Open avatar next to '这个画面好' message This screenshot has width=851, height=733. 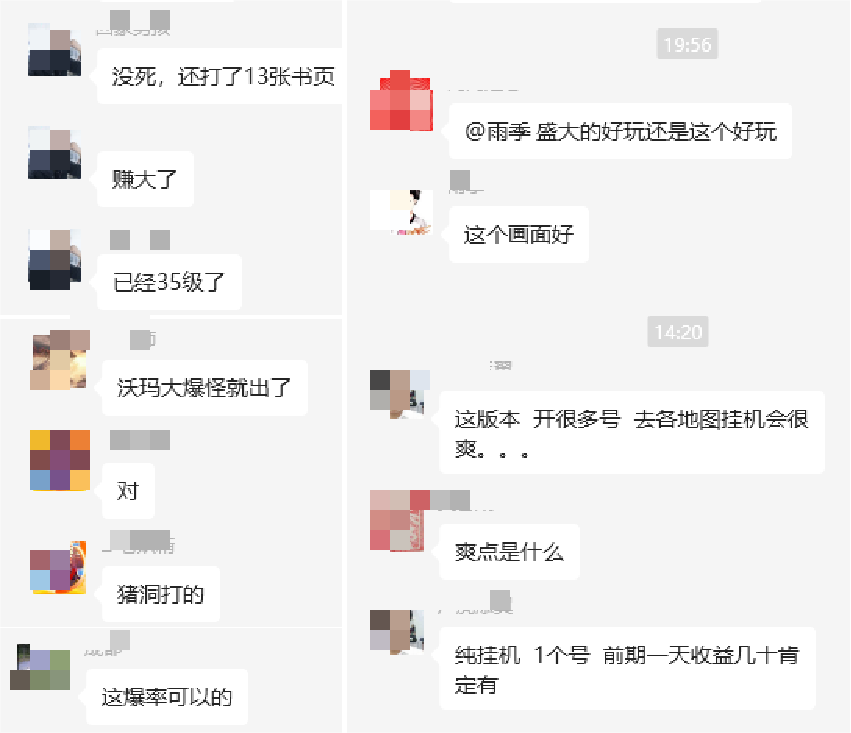coord(402,212)
